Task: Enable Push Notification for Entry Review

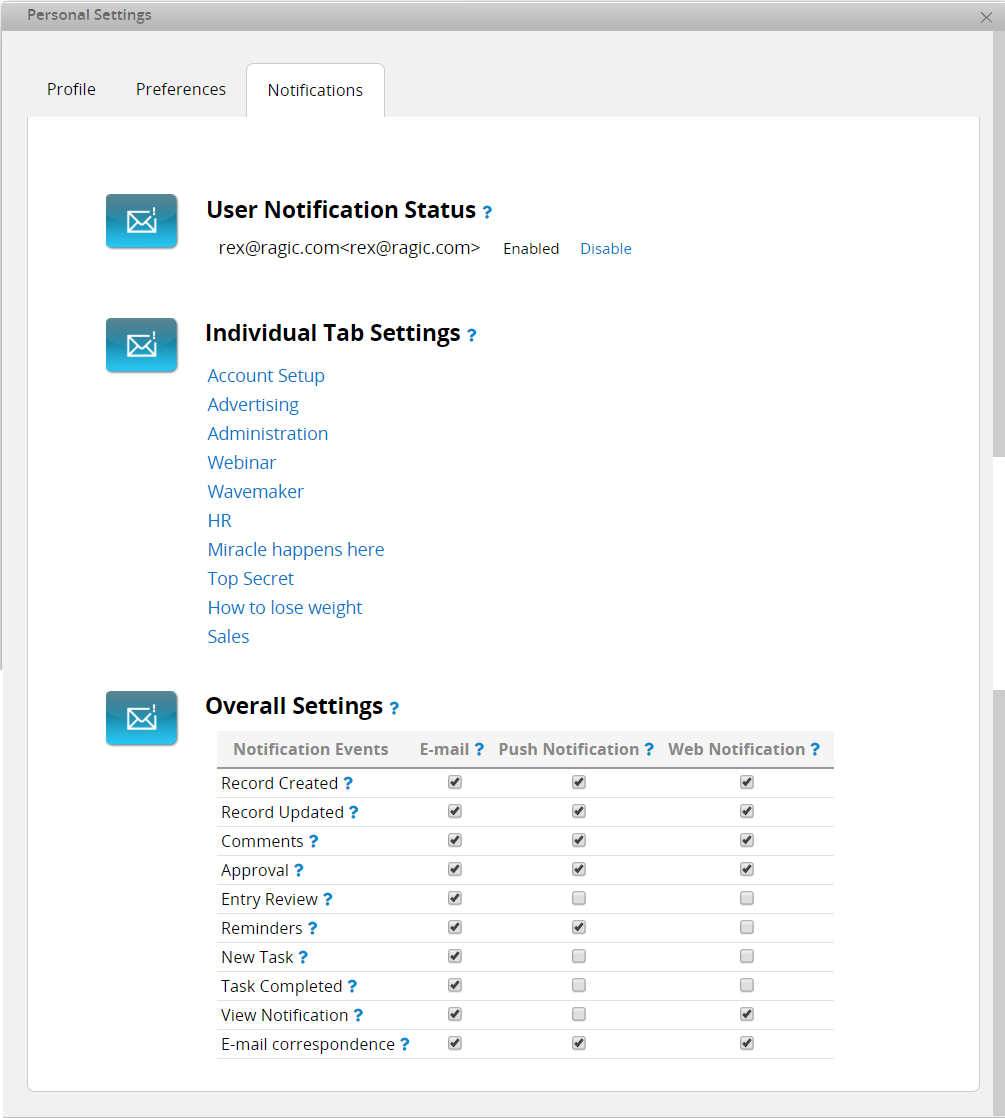Action: [579, 898]
